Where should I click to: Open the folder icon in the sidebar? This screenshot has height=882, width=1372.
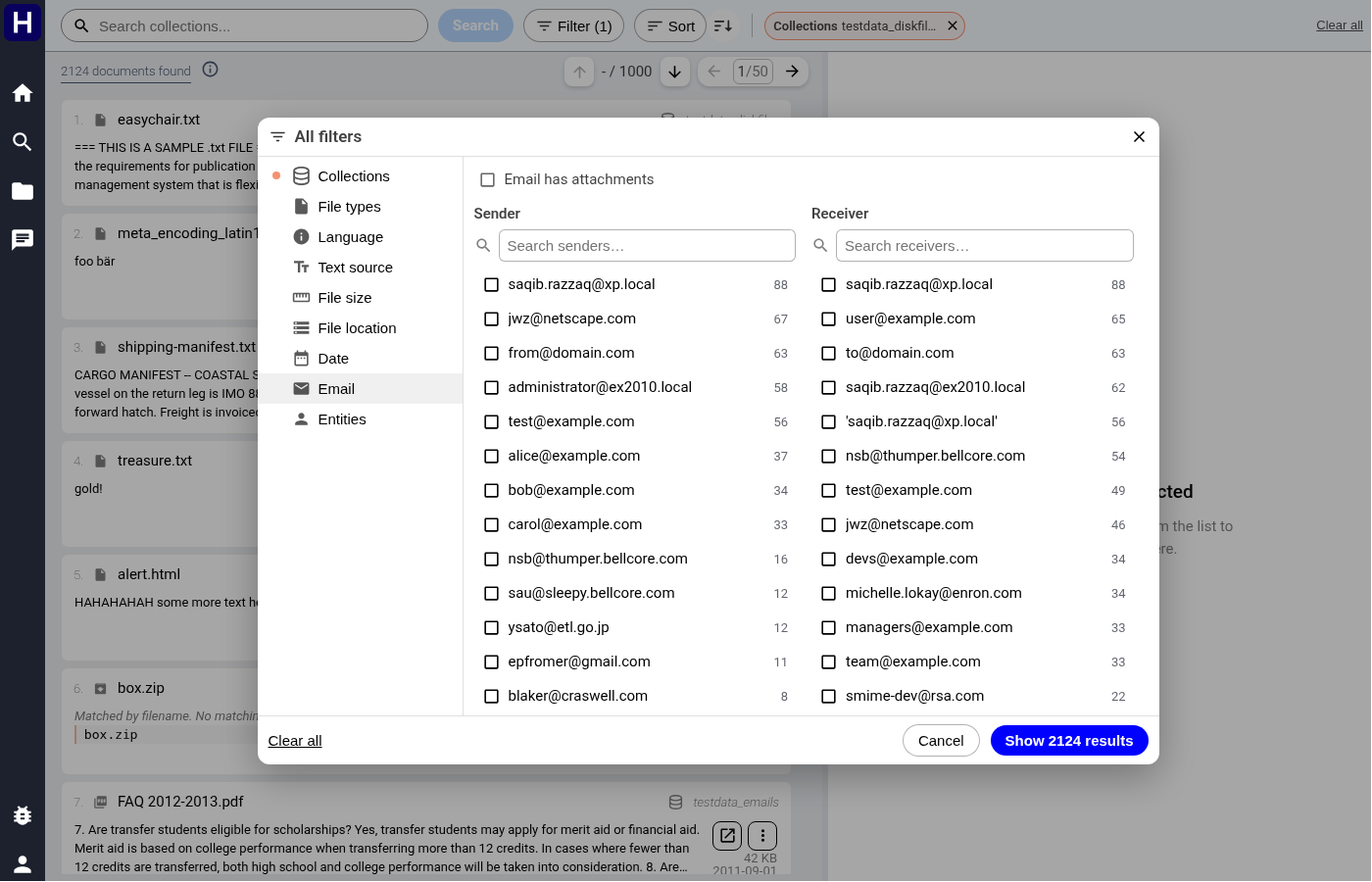point(23,191)
